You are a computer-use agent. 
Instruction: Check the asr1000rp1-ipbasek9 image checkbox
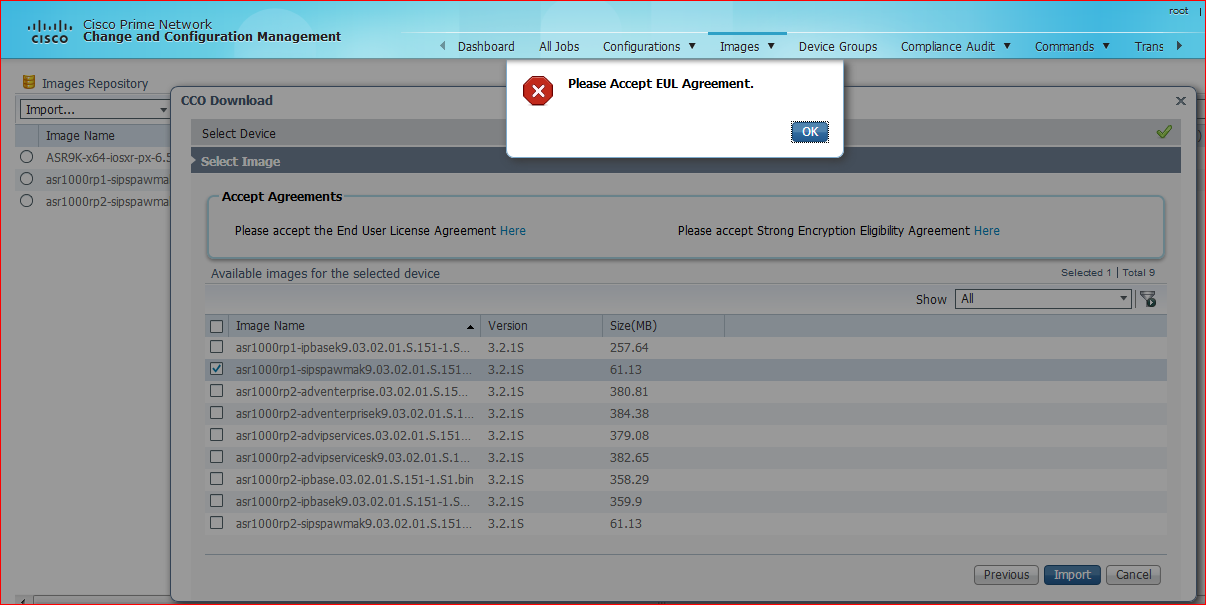(x=217, y=347)
